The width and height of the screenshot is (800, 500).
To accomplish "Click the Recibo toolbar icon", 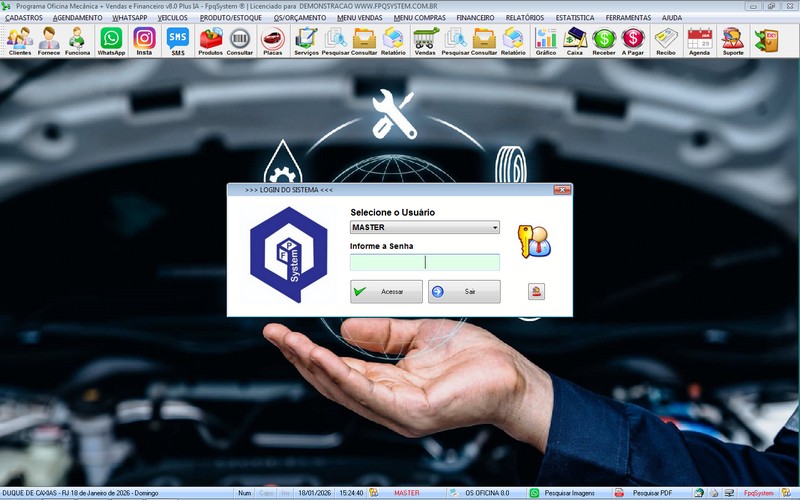I will [x=665, y=40].
